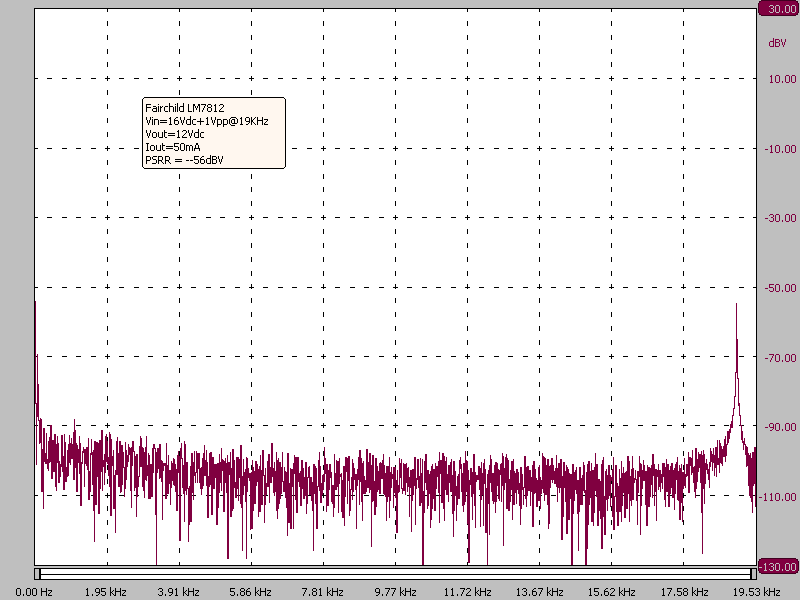Click the 7.81 kHz frequency label
Image resolution: width=800 pixels, height=600 pixels.
click(322, 592)
